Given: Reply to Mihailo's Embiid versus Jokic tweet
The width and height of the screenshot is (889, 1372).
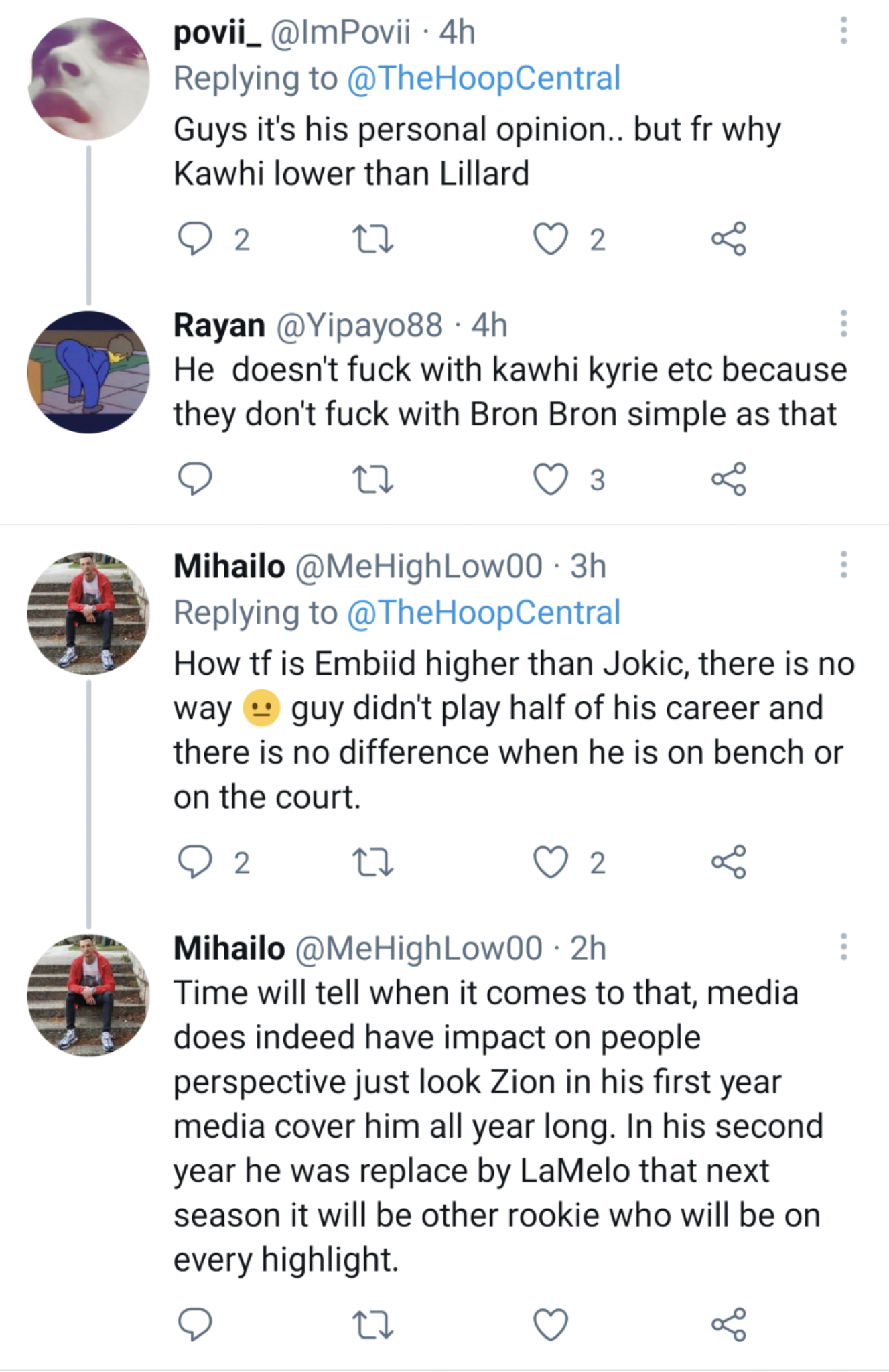Looking at the screenshot, I should [x=195, y=862].
